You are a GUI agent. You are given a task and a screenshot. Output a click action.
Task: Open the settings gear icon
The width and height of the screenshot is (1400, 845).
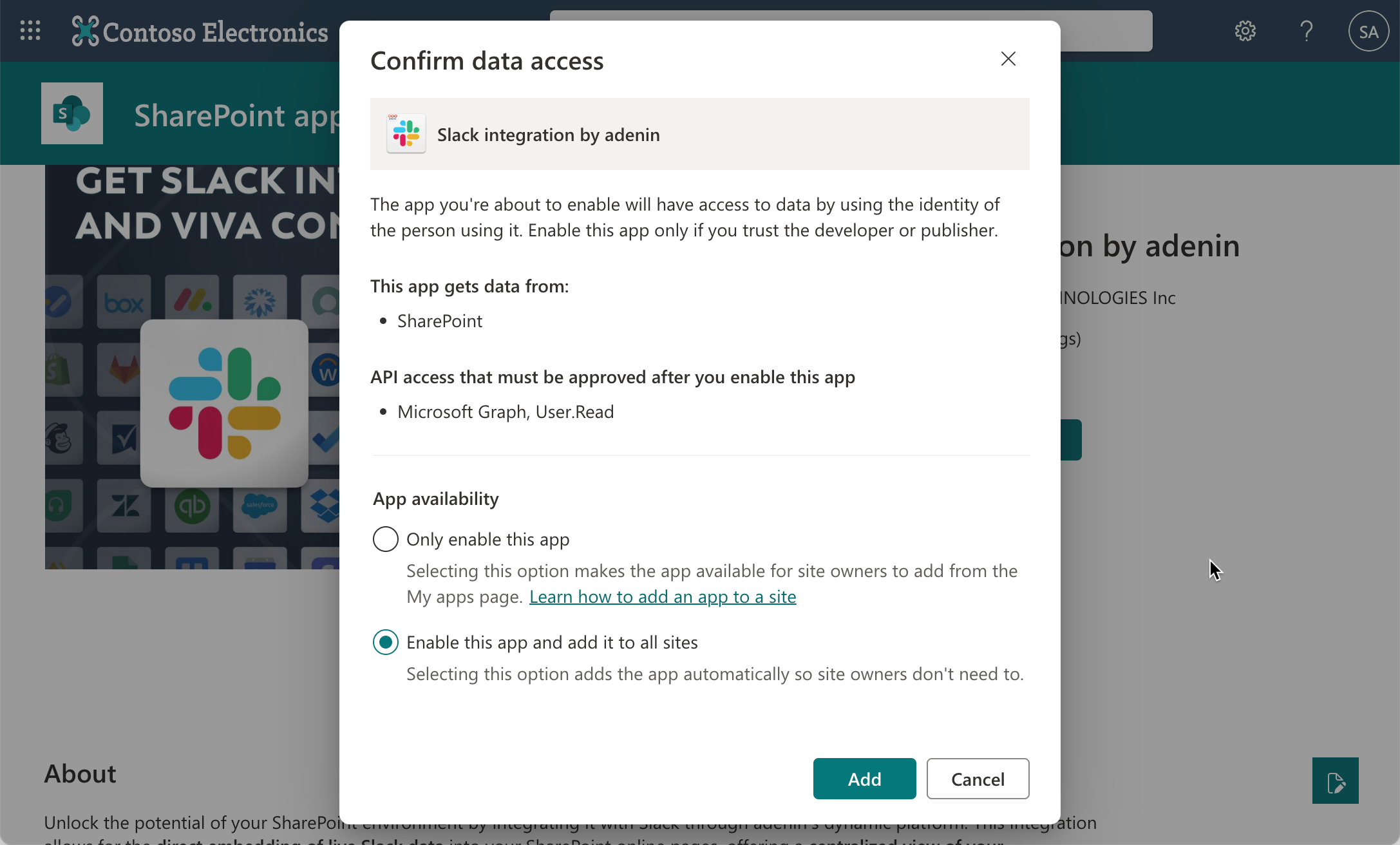pos(1245,31)
